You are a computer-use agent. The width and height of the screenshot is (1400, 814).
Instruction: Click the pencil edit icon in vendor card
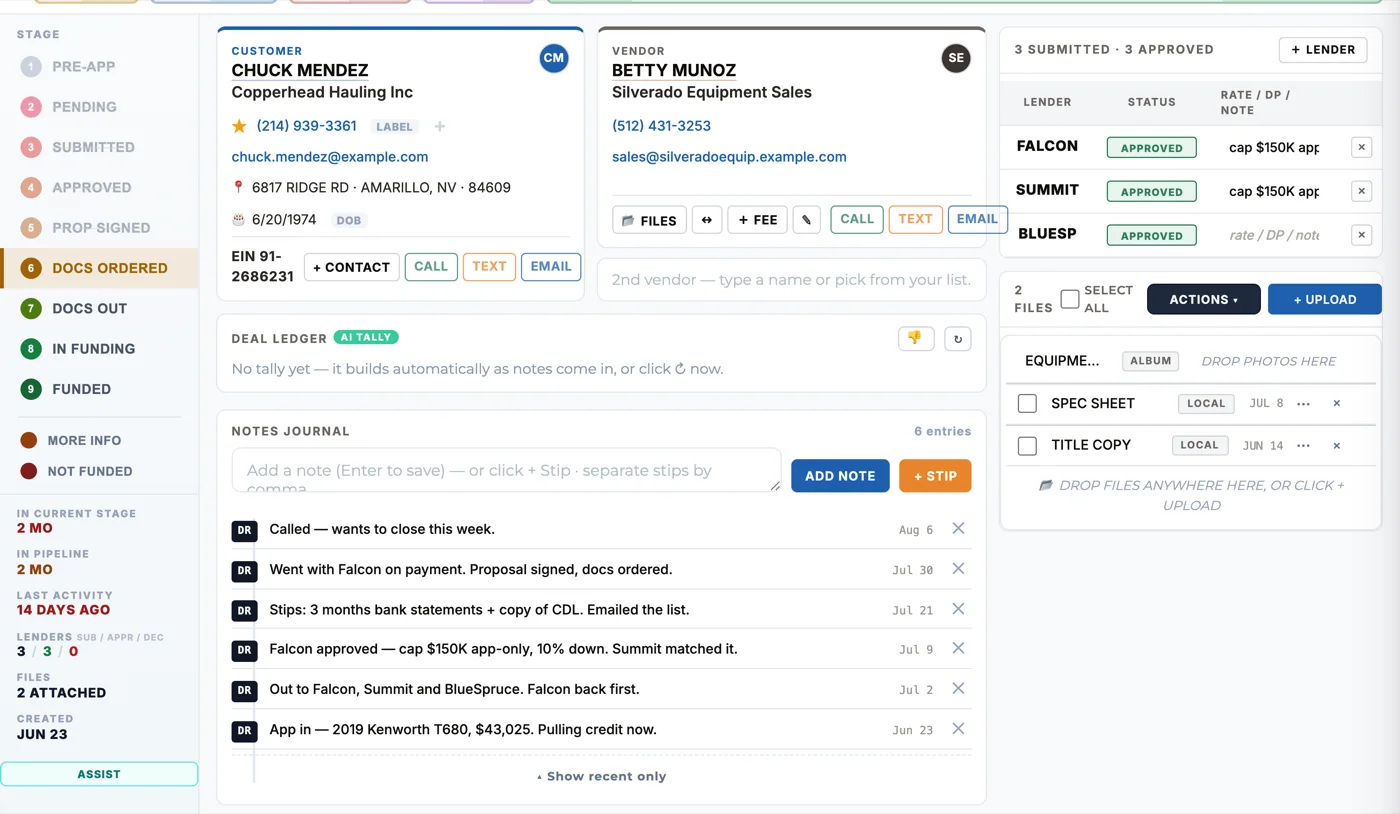[807, 220]
